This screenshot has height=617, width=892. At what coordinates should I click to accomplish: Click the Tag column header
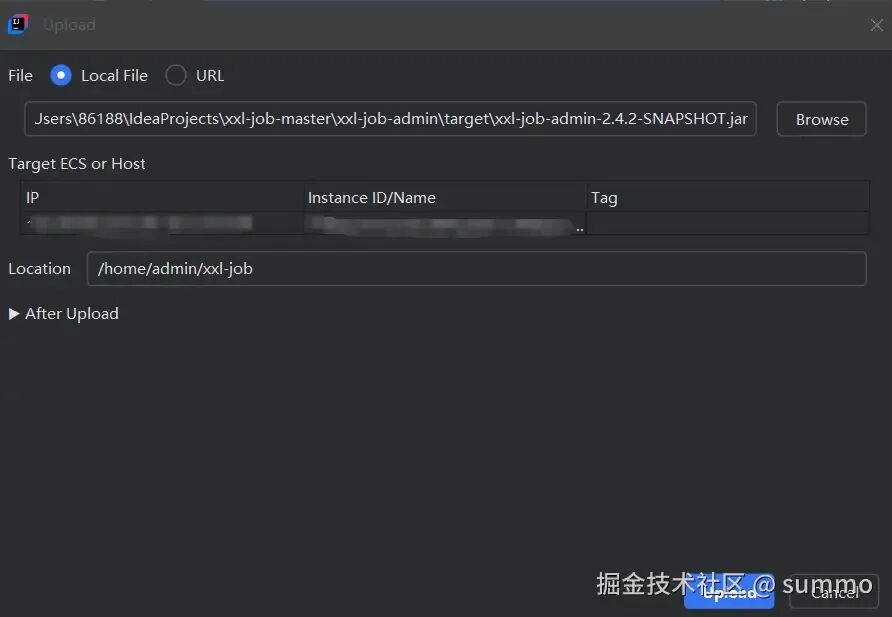coord(728,197)
